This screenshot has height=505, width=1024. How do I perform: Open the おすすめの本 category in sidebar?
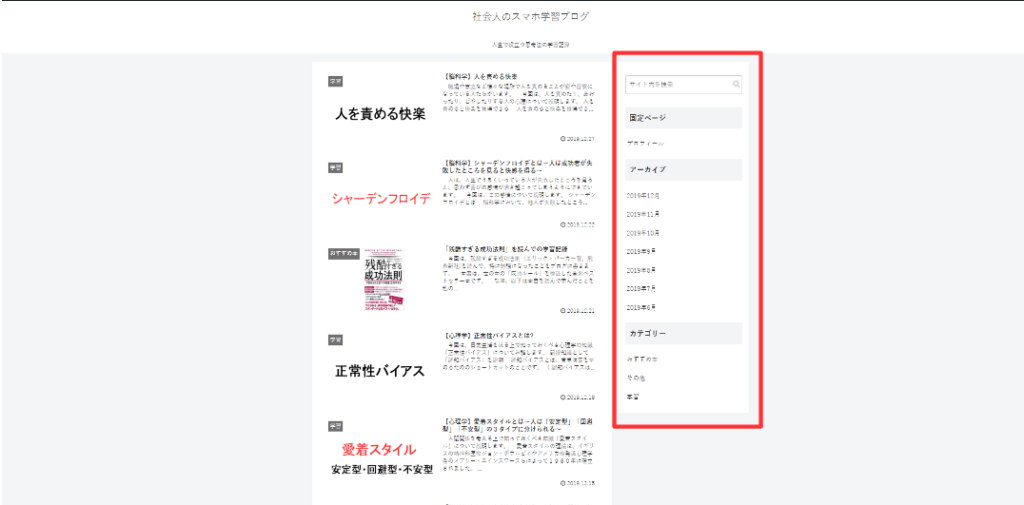click(642, 358)
